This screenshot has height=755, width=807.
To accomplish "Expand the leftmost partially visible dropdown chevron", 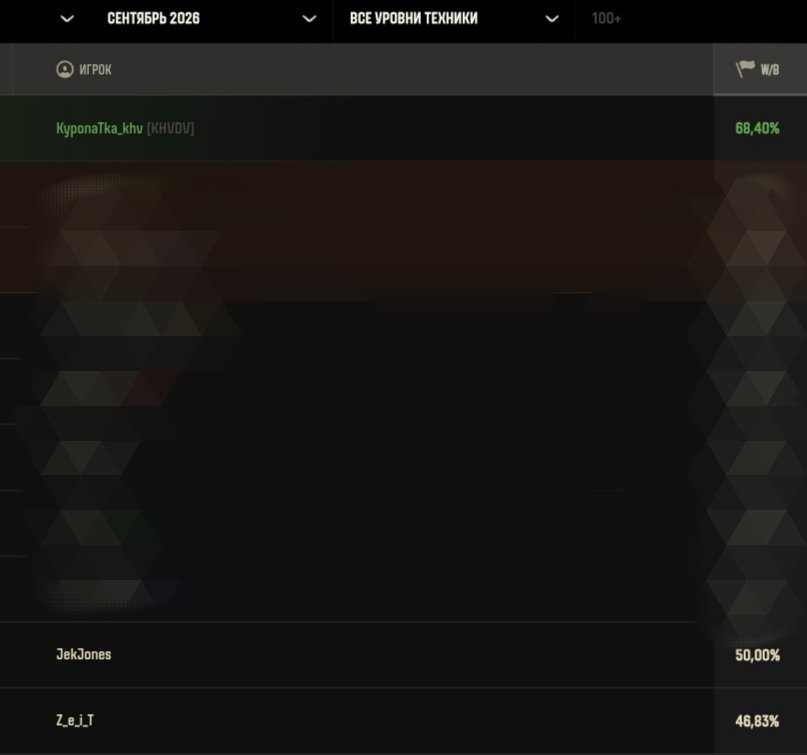I will coord(67,19).
